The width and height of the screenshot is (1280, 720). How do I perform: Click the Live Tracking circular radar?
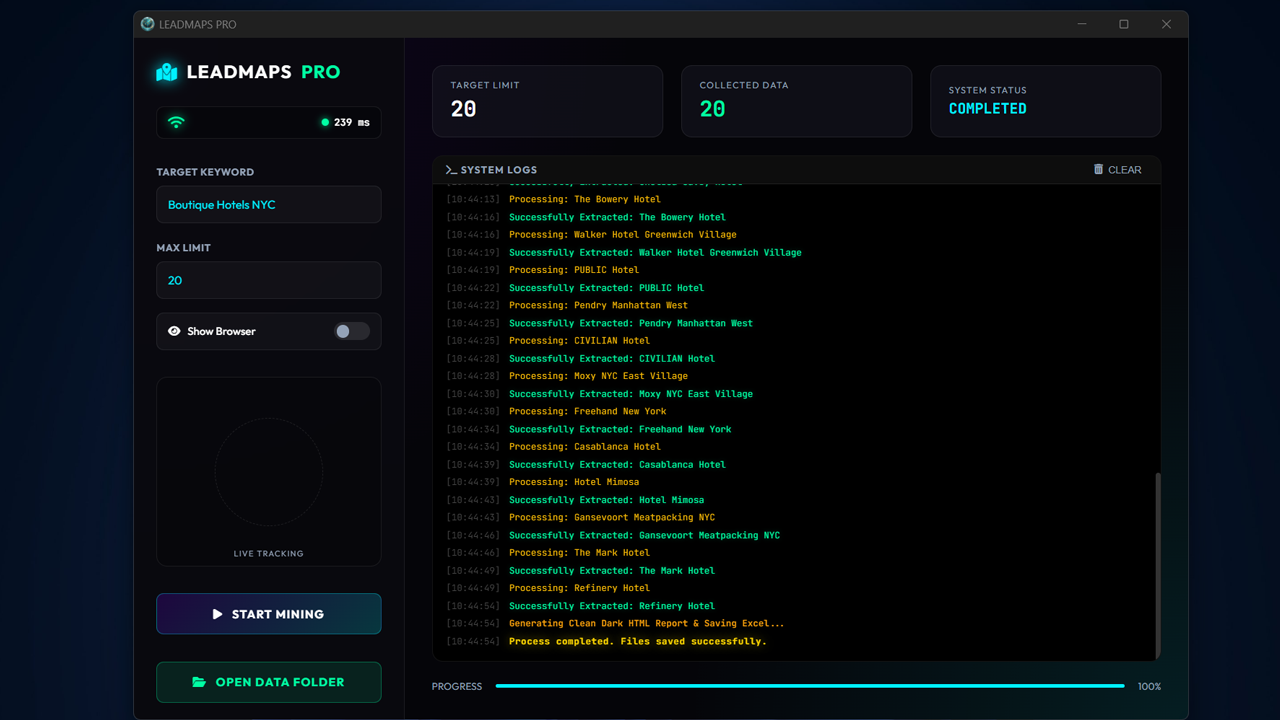coord(268,472)
